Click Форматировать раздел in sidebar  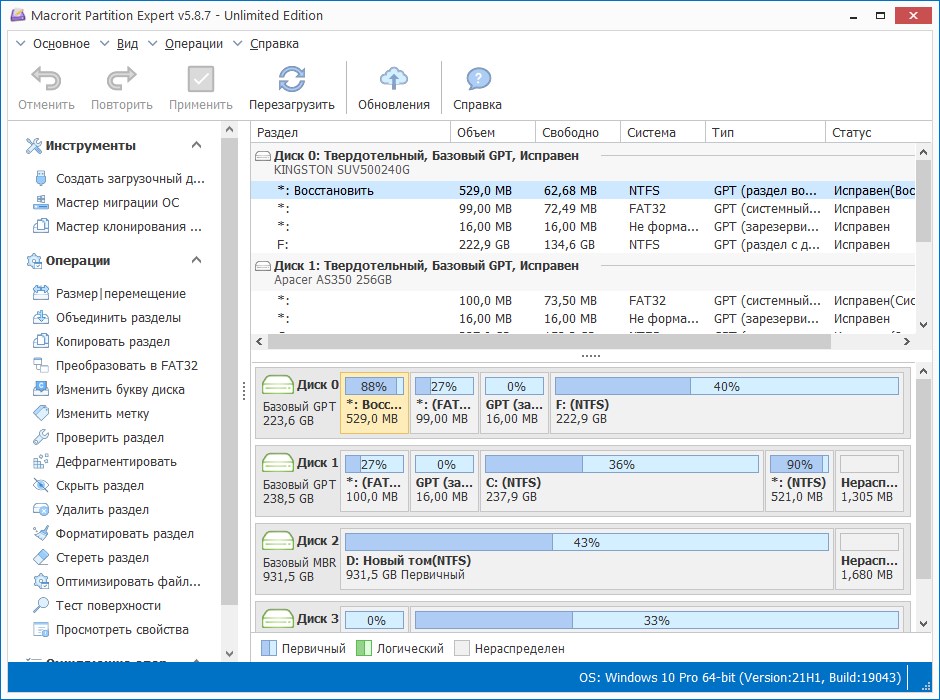tap(124, 534)
